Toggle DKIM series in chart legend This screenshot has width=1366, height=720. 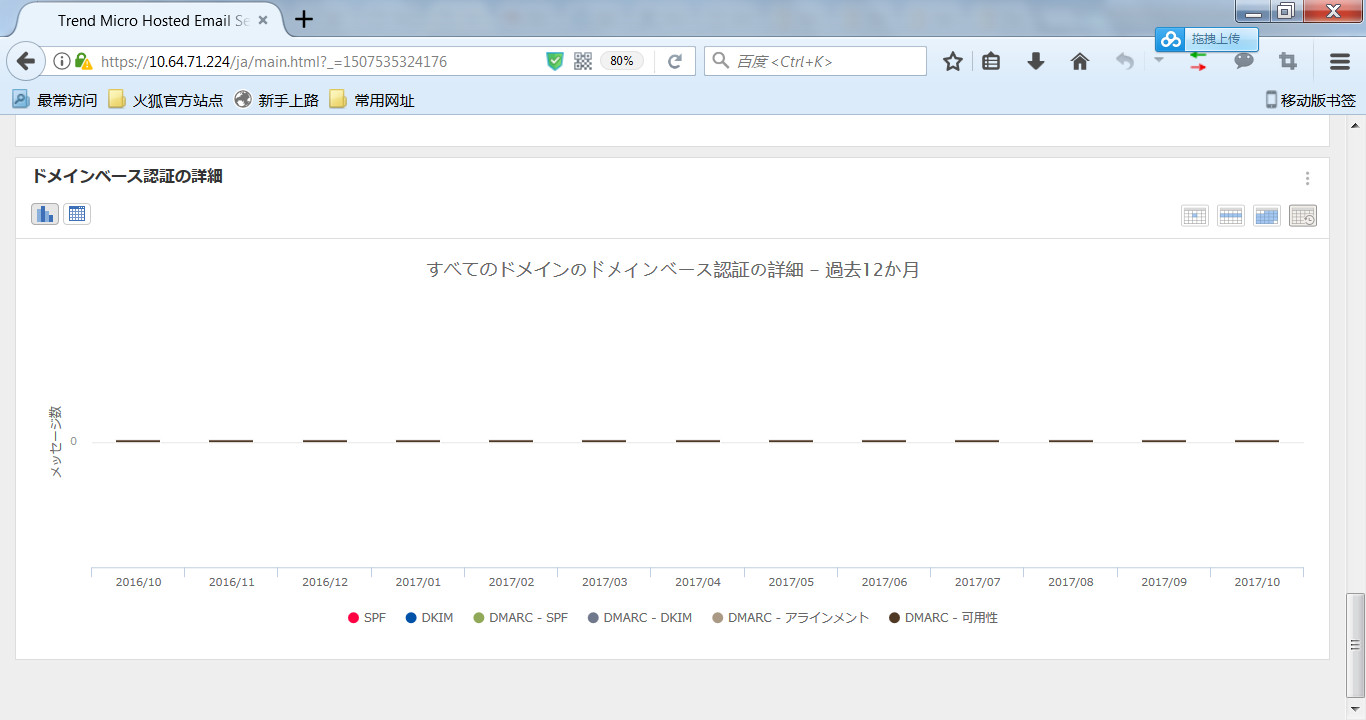[x=429, y=618]
